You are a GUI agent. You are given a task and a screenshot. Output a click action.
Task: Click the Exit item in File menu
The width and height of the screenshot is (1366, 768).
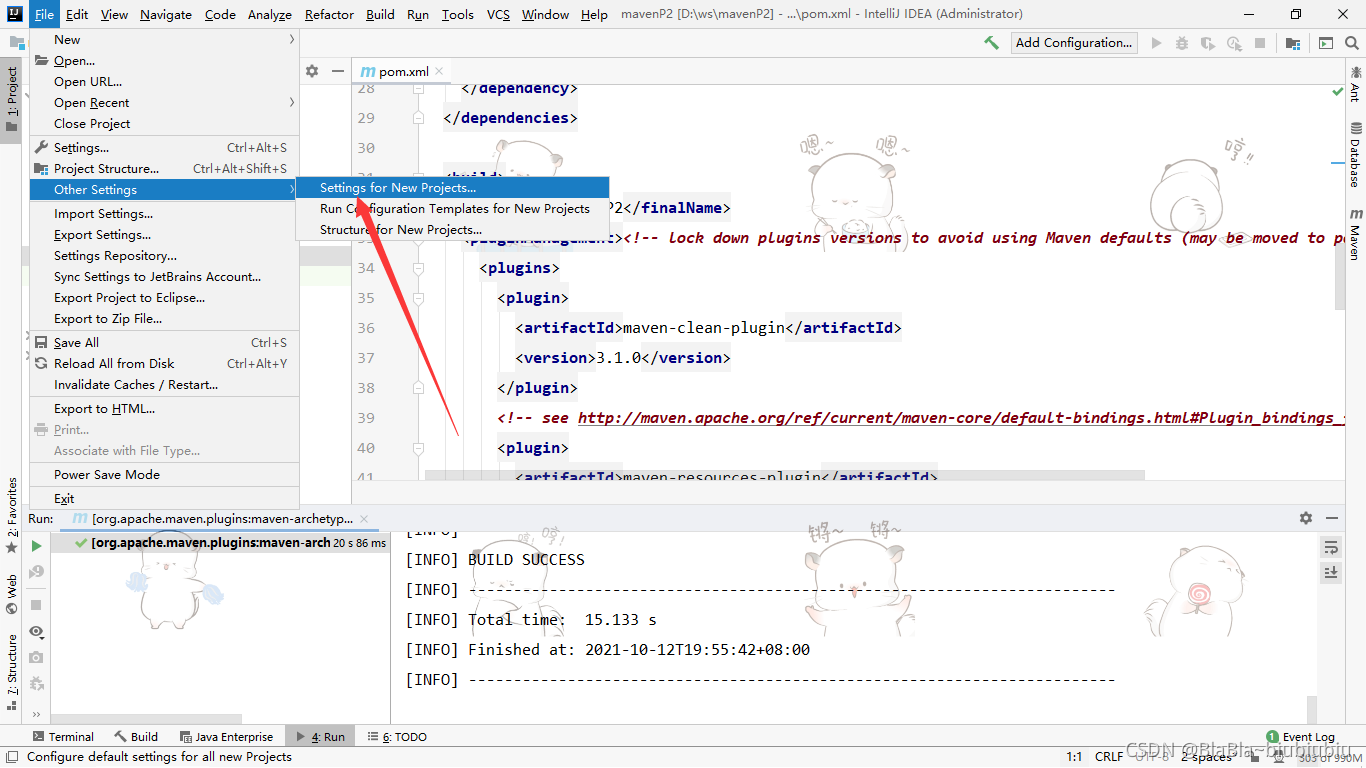click(x=165, y=499)
